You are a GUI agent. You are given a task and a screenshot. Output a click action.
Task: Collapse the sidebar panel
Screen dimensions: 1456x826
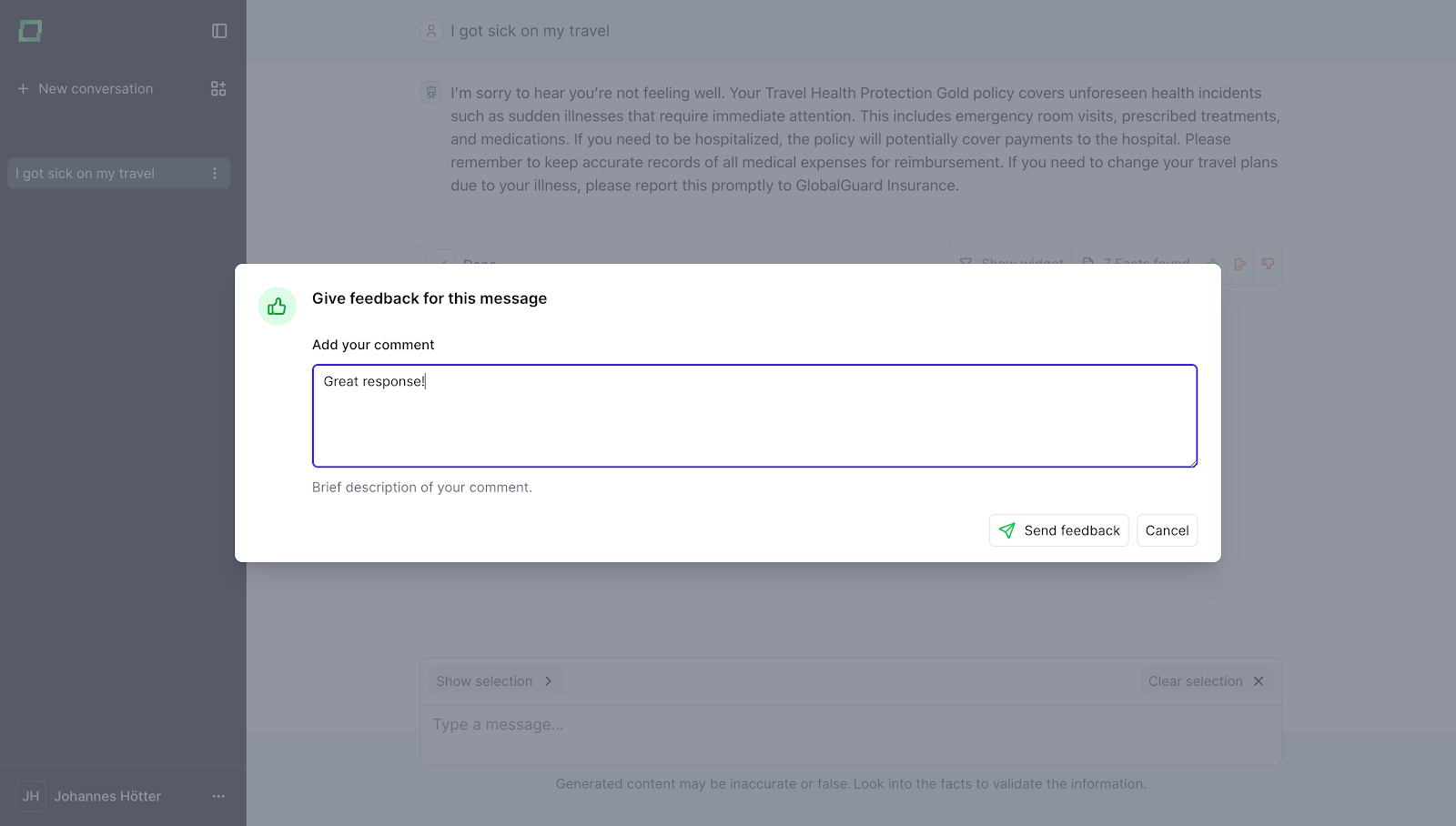click(219, 31)
